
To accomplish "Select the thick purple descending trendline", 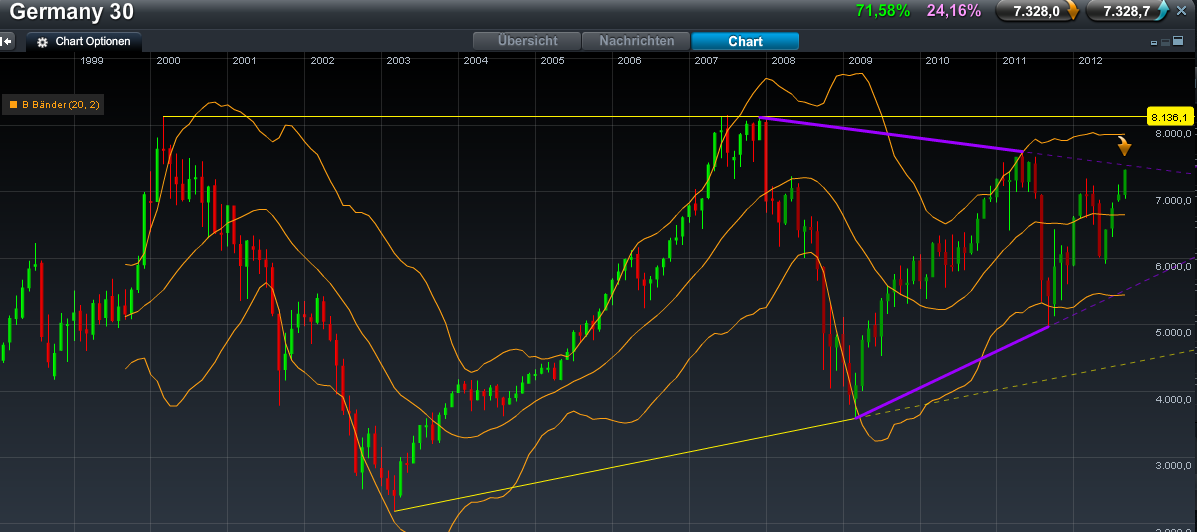I will point(890,134).
